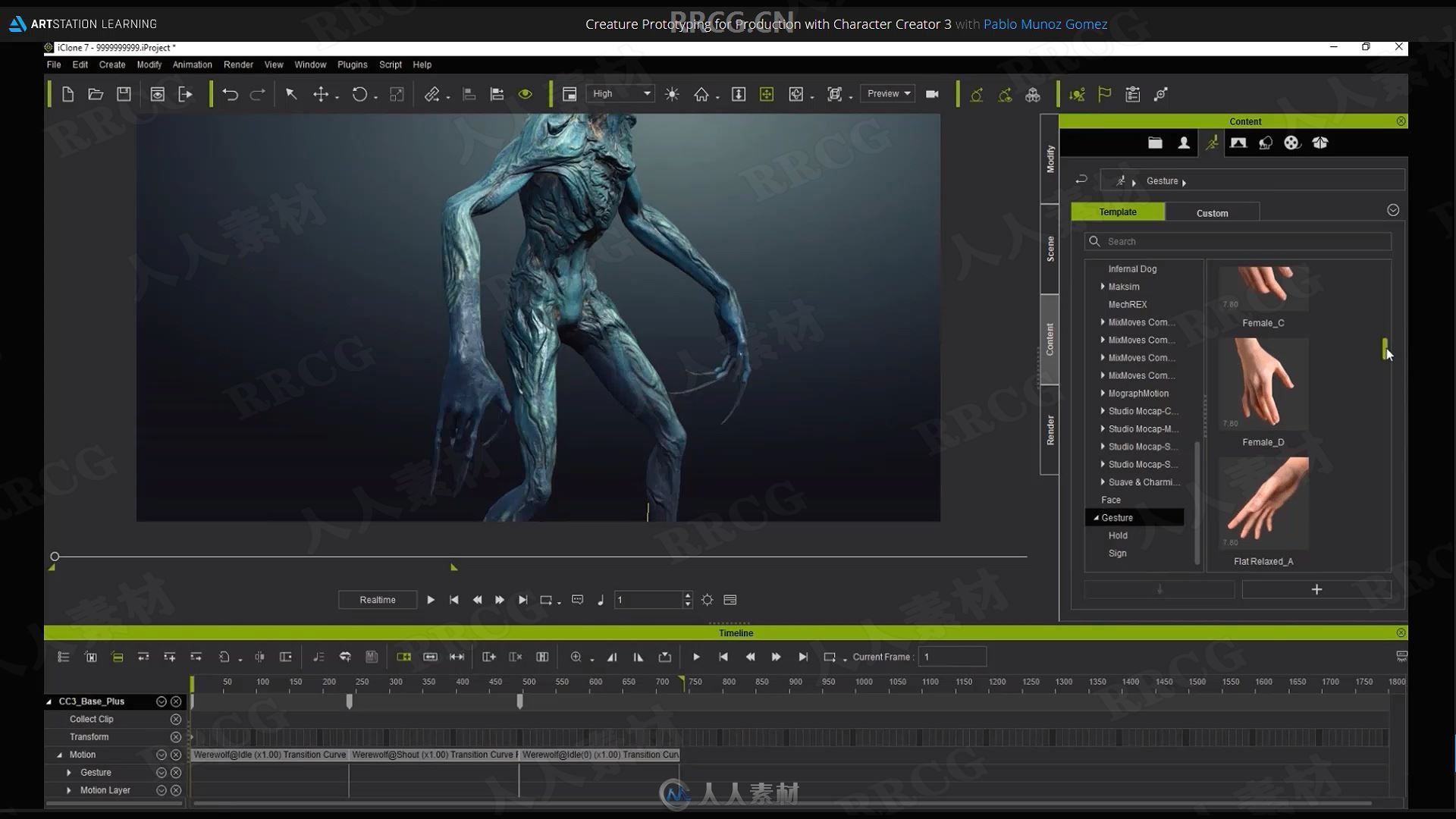The height and width of the screenshot is (819, 1456).
Task: Toggle the Timeline loop button
Action: [x=830, y=657]
